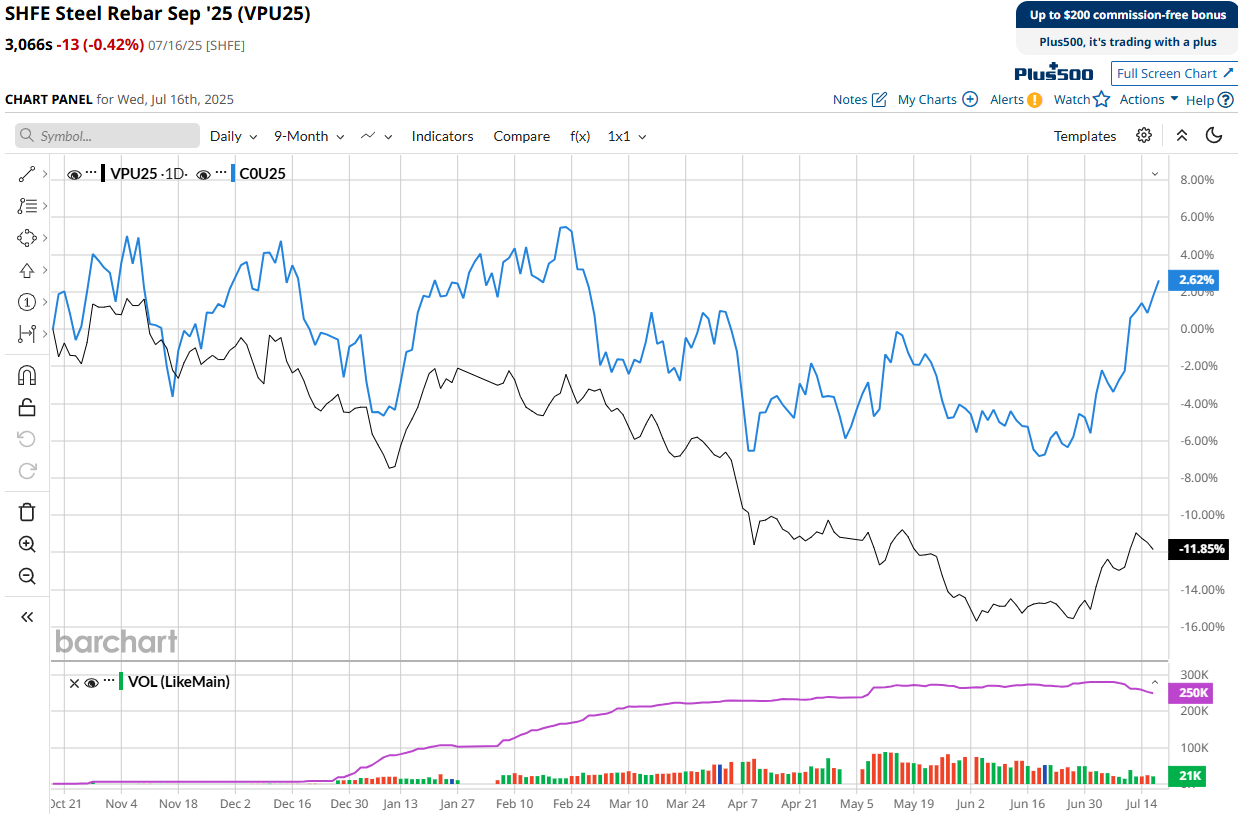The image size is (1238, 814).
Task: Hide the VOL indicator eye icon
Action: pyautogui.click(x=91, y=683)
